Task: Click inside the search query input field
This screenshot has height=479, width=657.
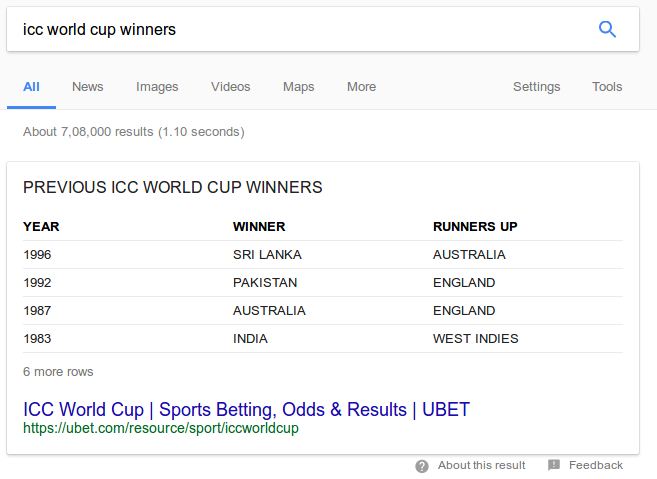Action: point(302,29)
